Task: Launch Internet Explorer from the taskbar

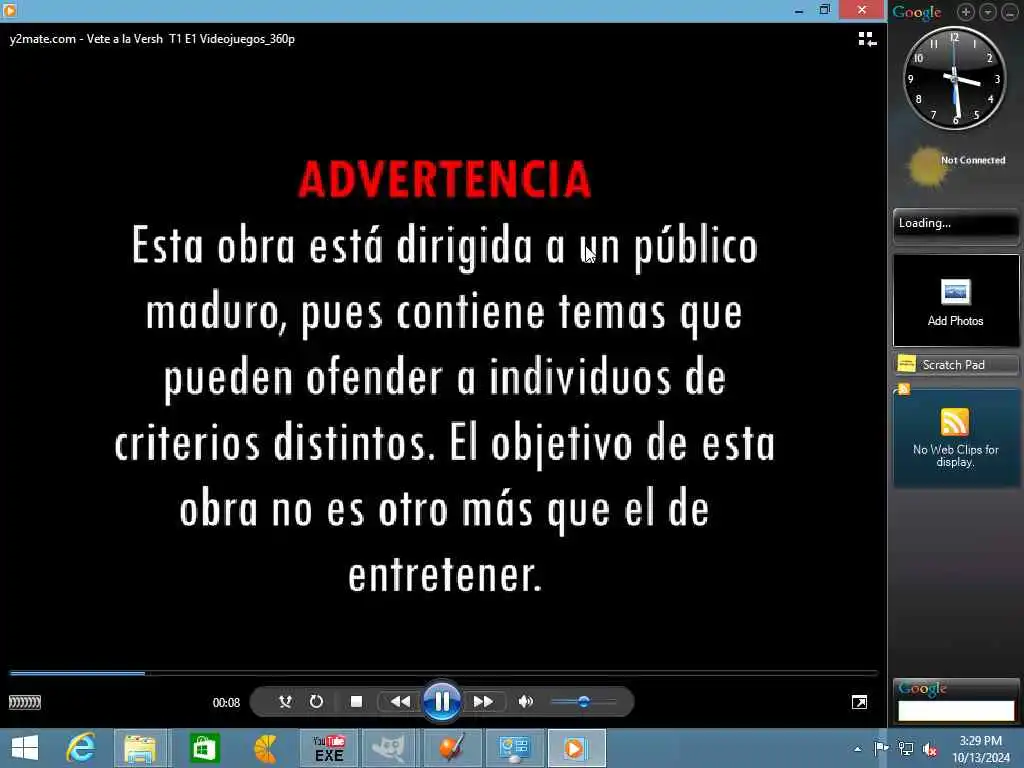Action: coord(82,748)
